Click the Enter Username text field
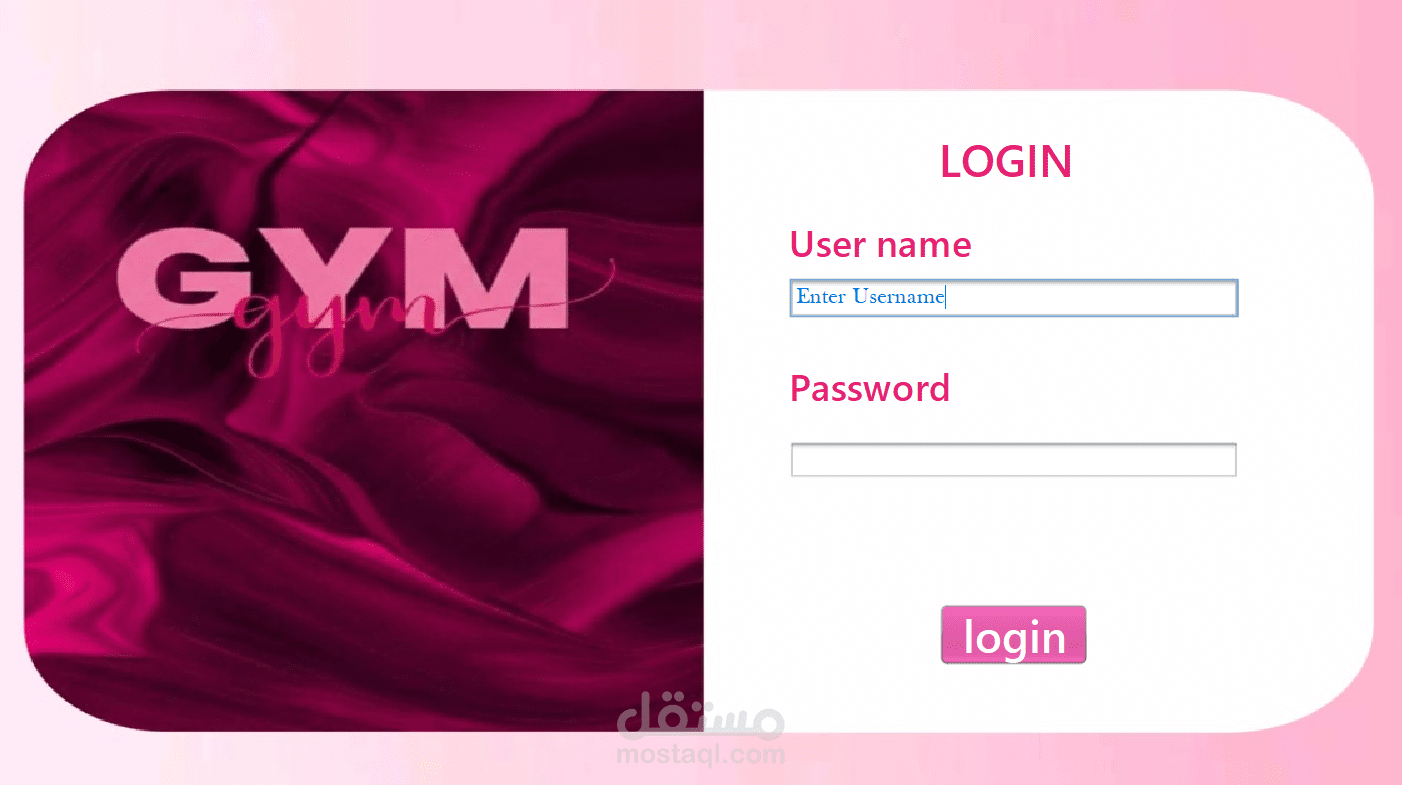1402x785 pixels. point(1014,298)
